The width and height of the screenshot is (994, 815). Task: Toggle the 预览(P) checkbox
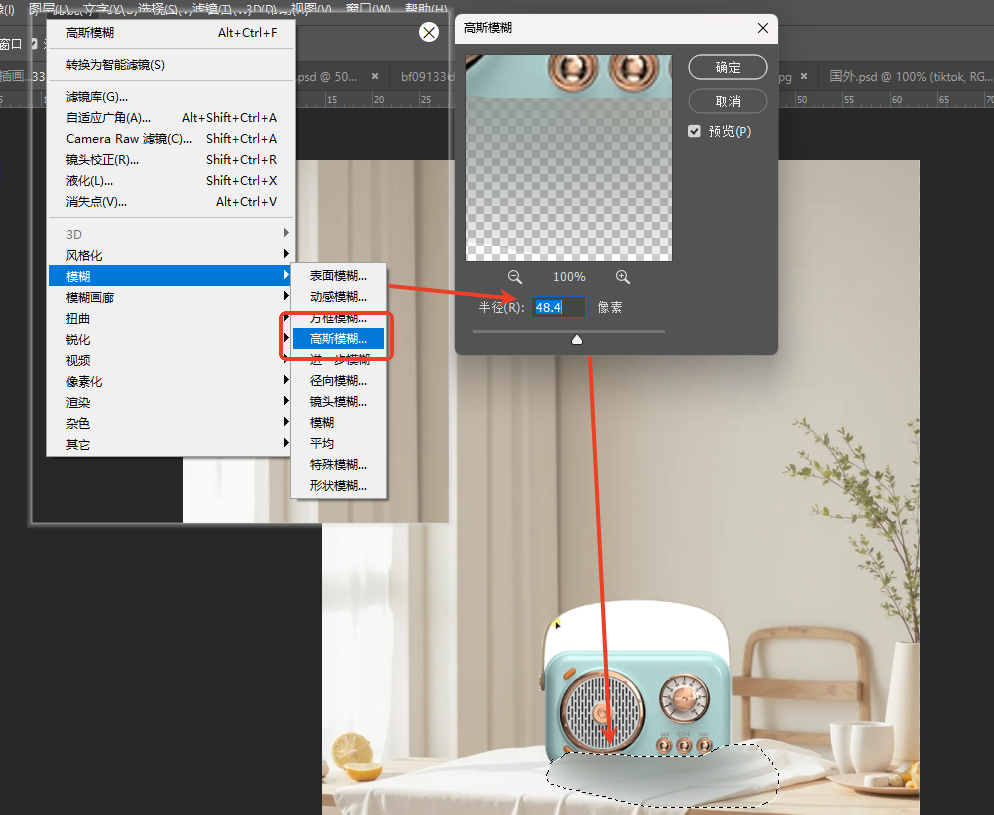[695, 131]
